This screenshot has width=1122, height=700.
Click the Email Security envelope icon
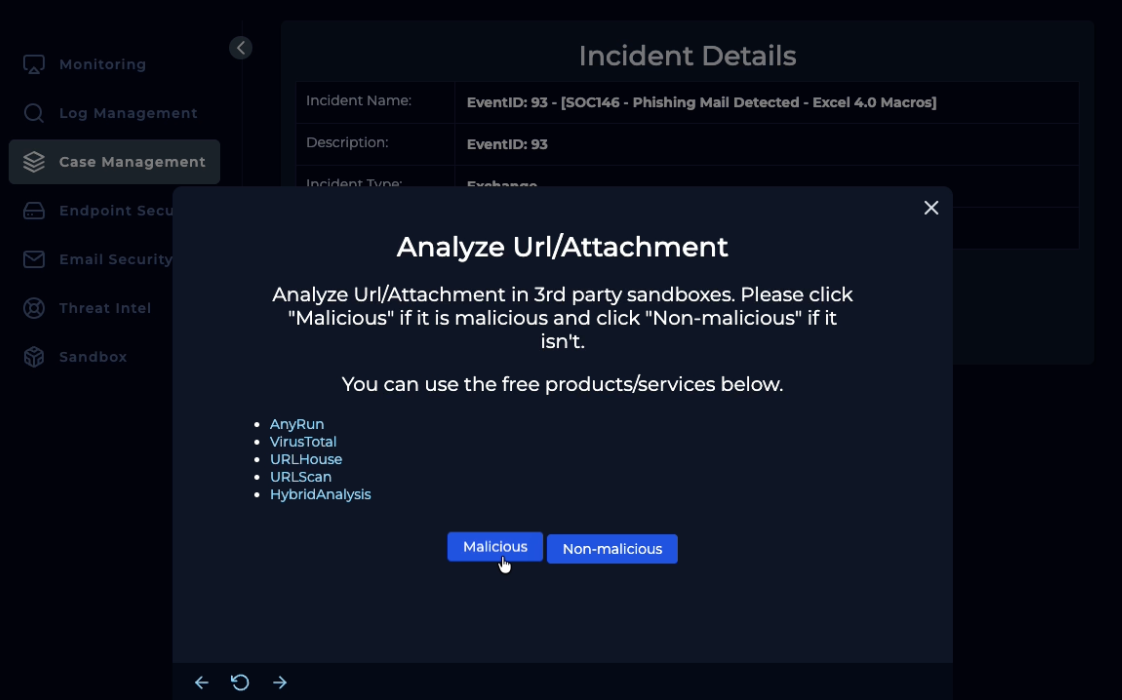[x=34, y=259]
